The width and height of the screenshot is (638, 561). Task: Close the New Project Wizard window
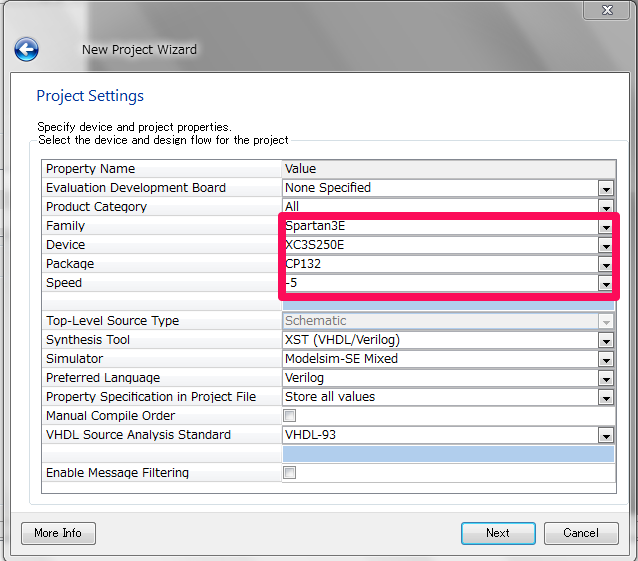click(607, 9)
